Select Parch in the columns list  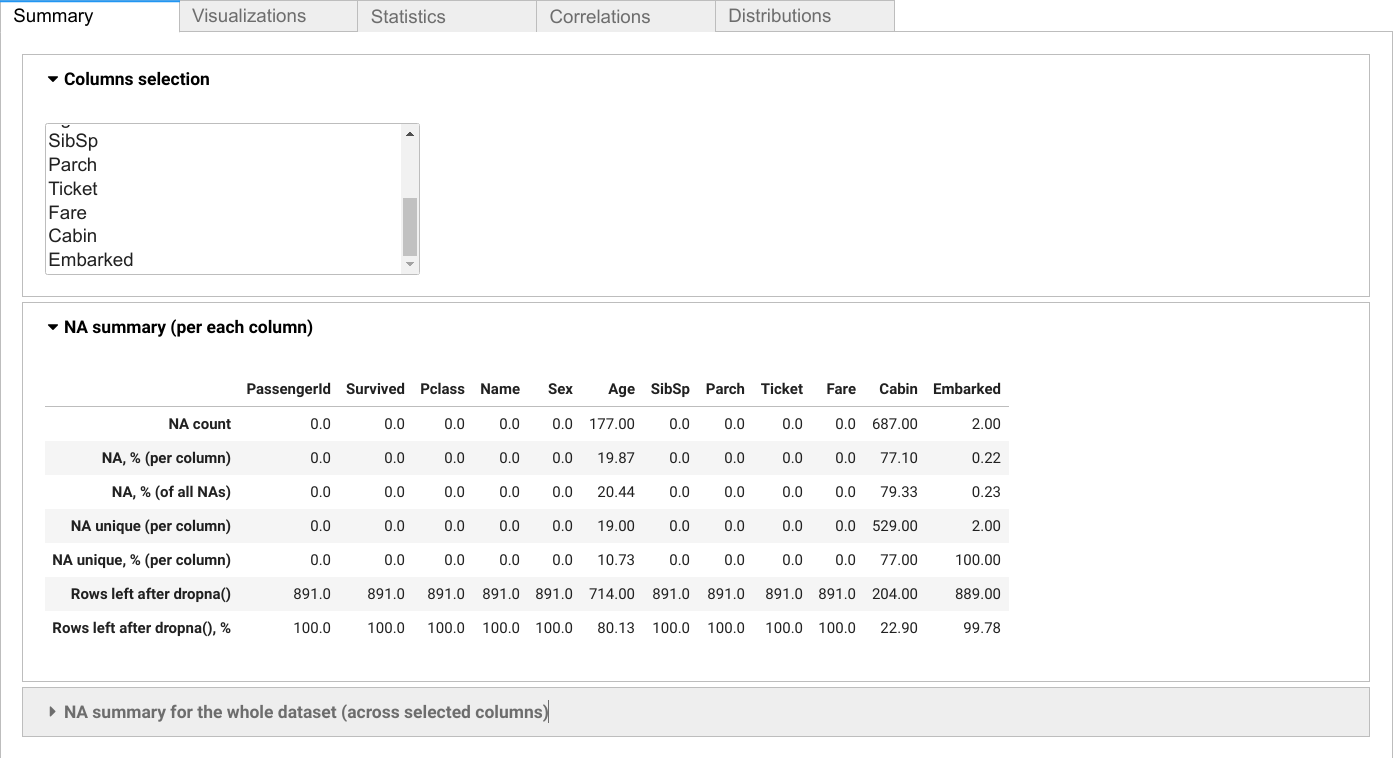pyautogui.click(x=224, y=165)
